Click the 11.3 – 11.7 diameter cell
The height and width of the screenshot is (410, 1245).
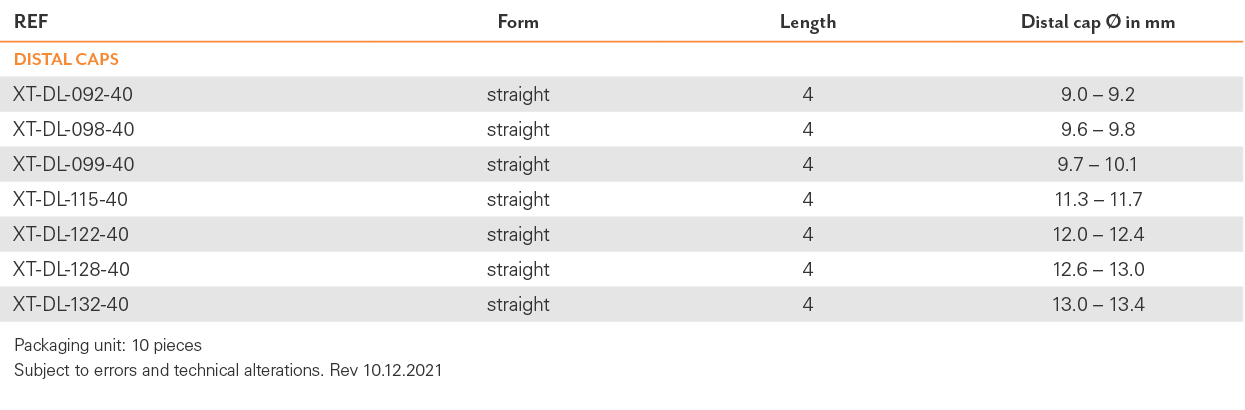pyautogui.click(x=1098, y=200)
